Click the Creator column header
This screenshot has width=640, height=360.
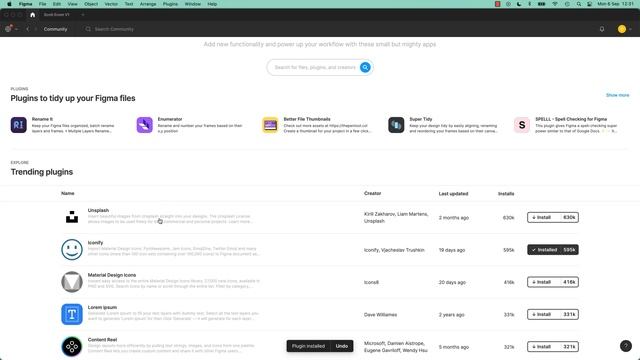(x=373, y=193)
